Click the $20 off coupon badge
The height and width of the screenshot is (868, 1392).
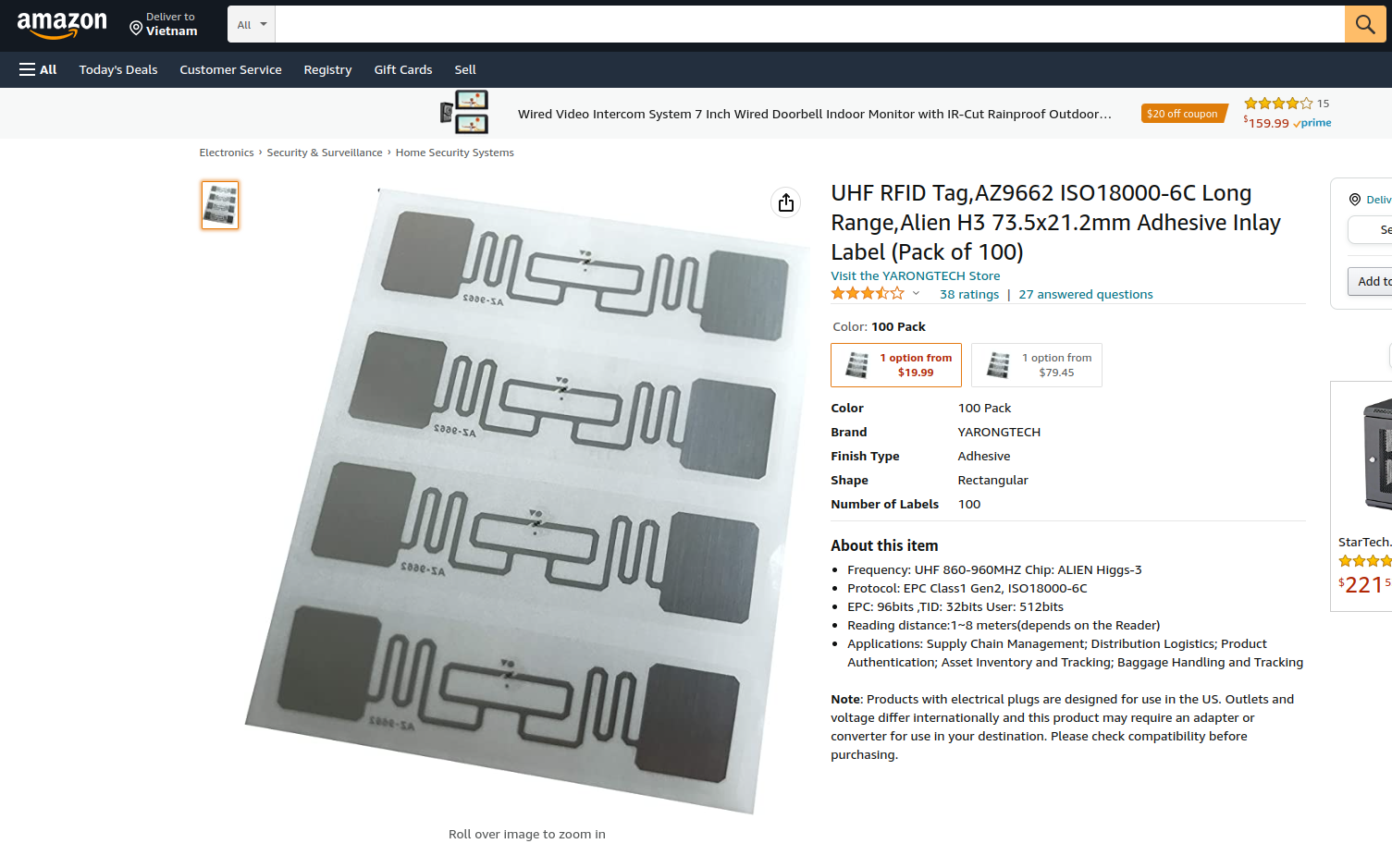[1182, 114]
